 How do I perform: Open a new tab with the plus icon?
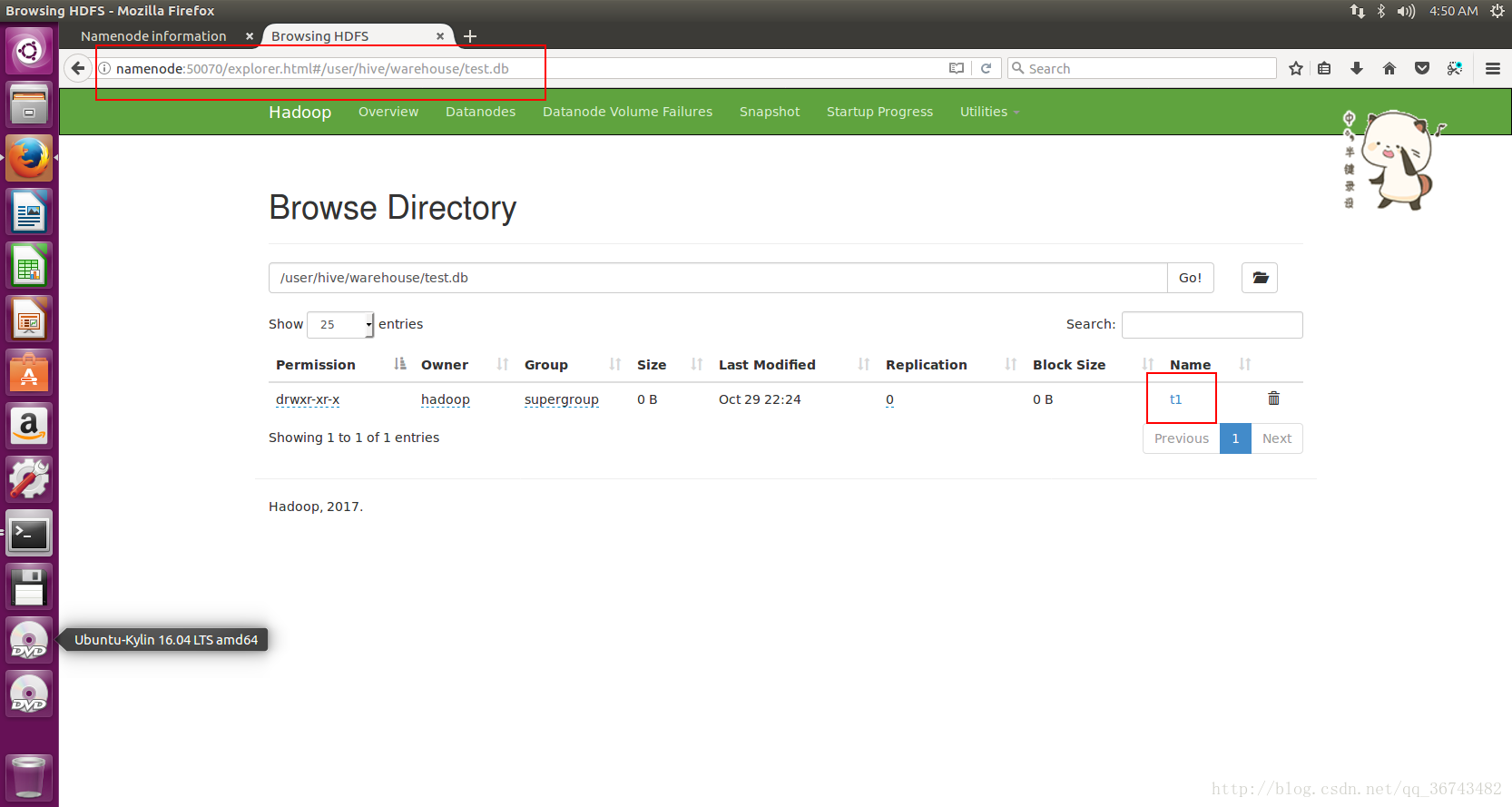[470, 36]
